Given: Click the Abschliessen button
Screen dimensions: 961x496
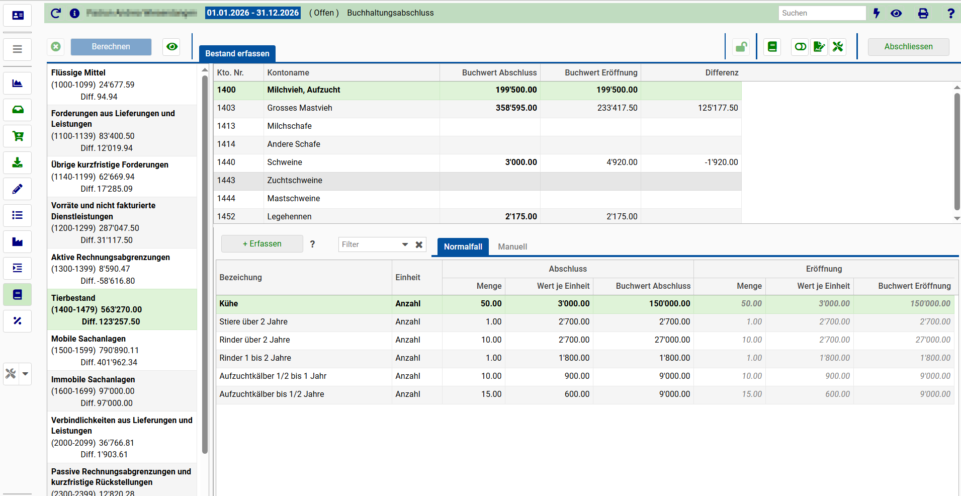Looking at the screenshot, I should tap(909, 47).
